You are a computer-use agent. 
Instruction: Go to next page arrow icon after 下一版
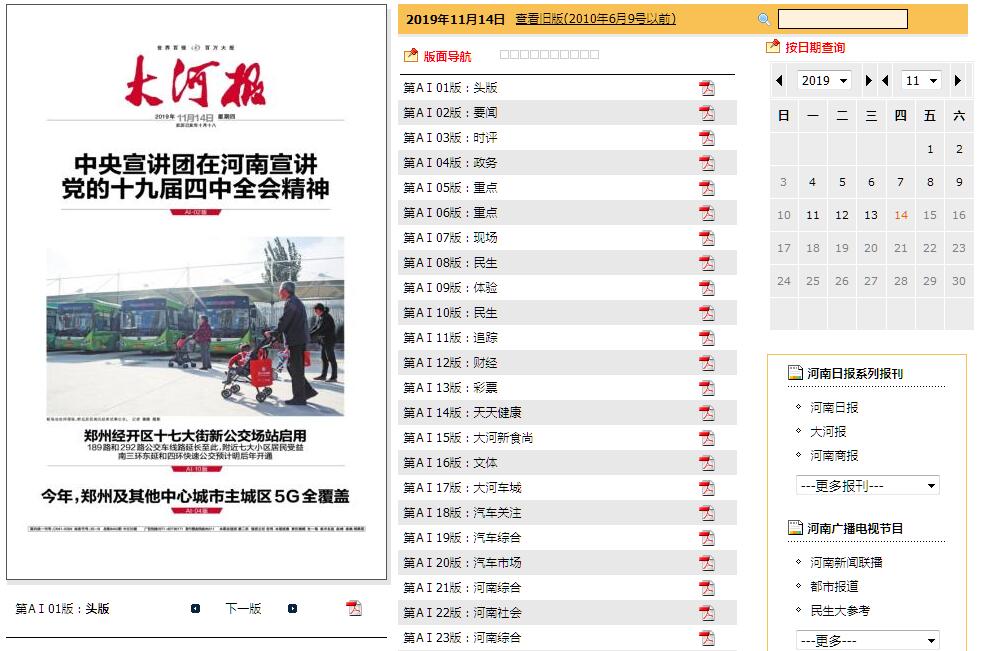292,608
